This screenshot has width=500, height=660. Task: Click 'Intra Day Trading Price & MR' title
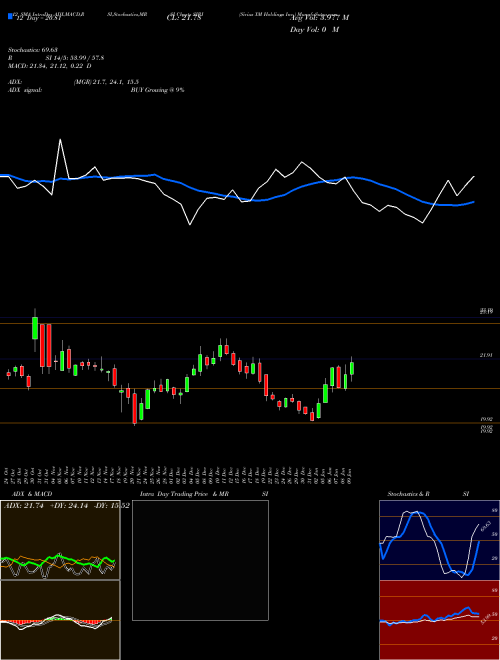tap(184, 494)
